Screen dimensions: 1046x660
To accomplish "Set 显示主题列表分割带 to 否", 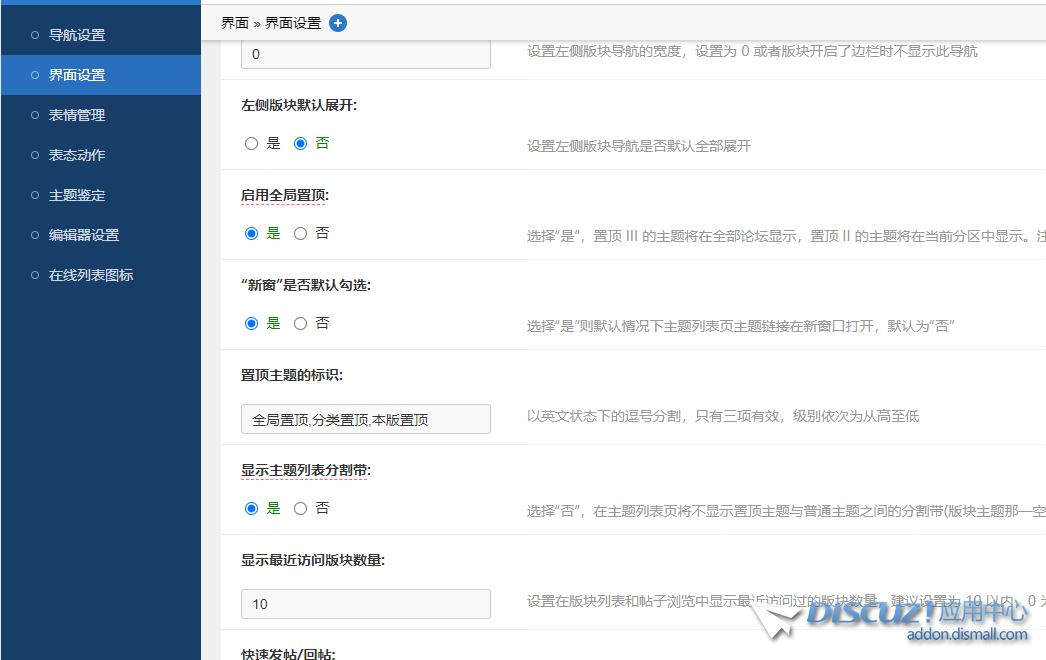I will 300,509.
